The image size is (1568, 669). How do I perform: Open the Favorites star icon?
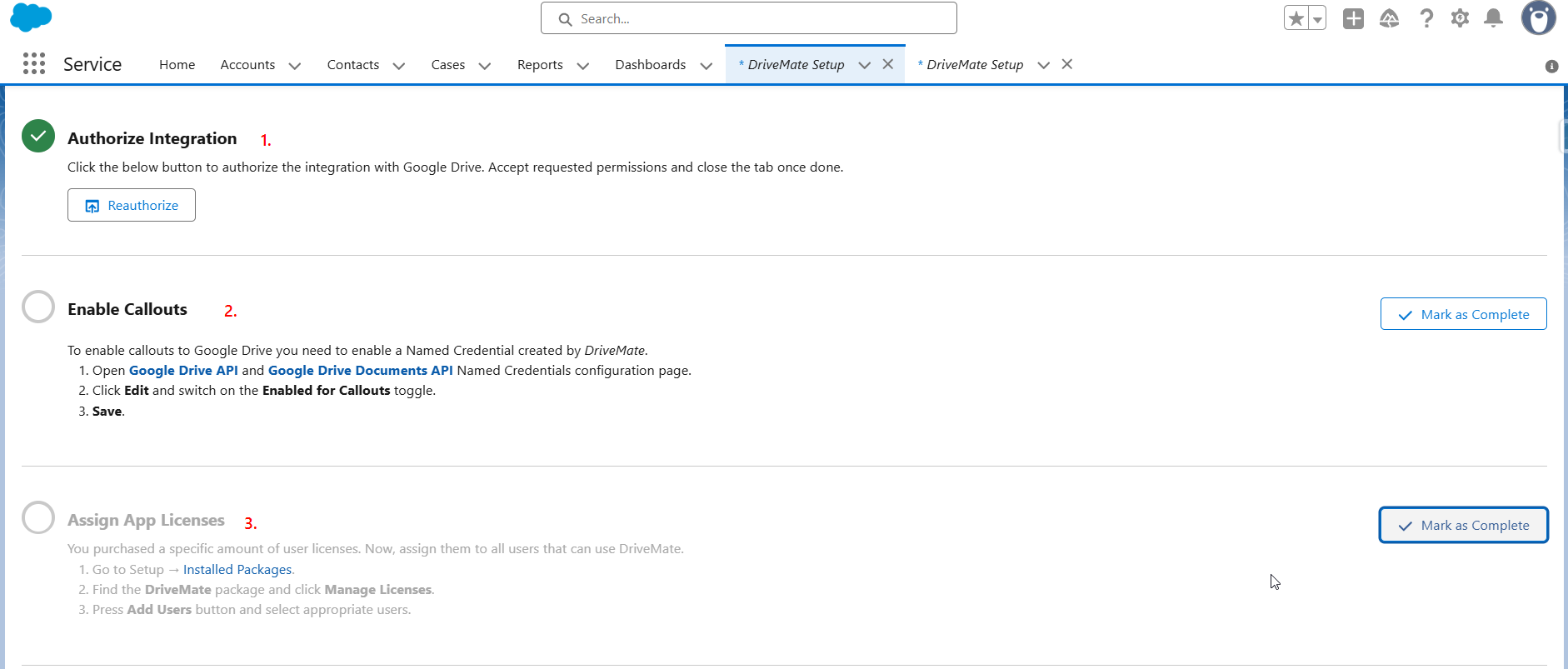[x=1296, y=18]
